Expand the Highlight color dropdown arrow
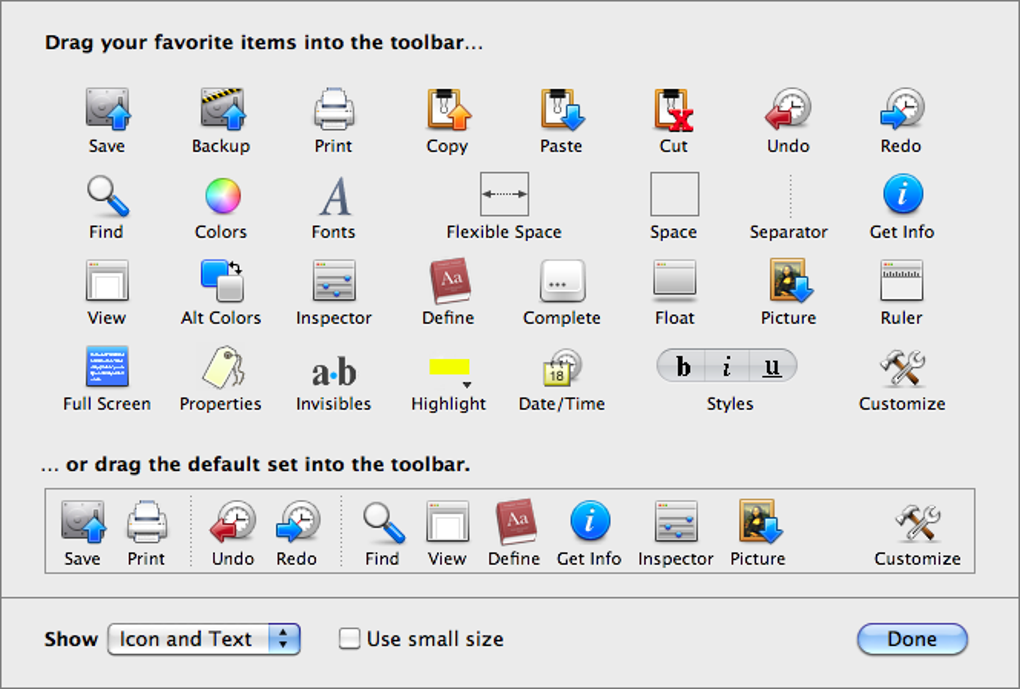The height and width of the screenshot is (689, 1020). coord(467,385)
